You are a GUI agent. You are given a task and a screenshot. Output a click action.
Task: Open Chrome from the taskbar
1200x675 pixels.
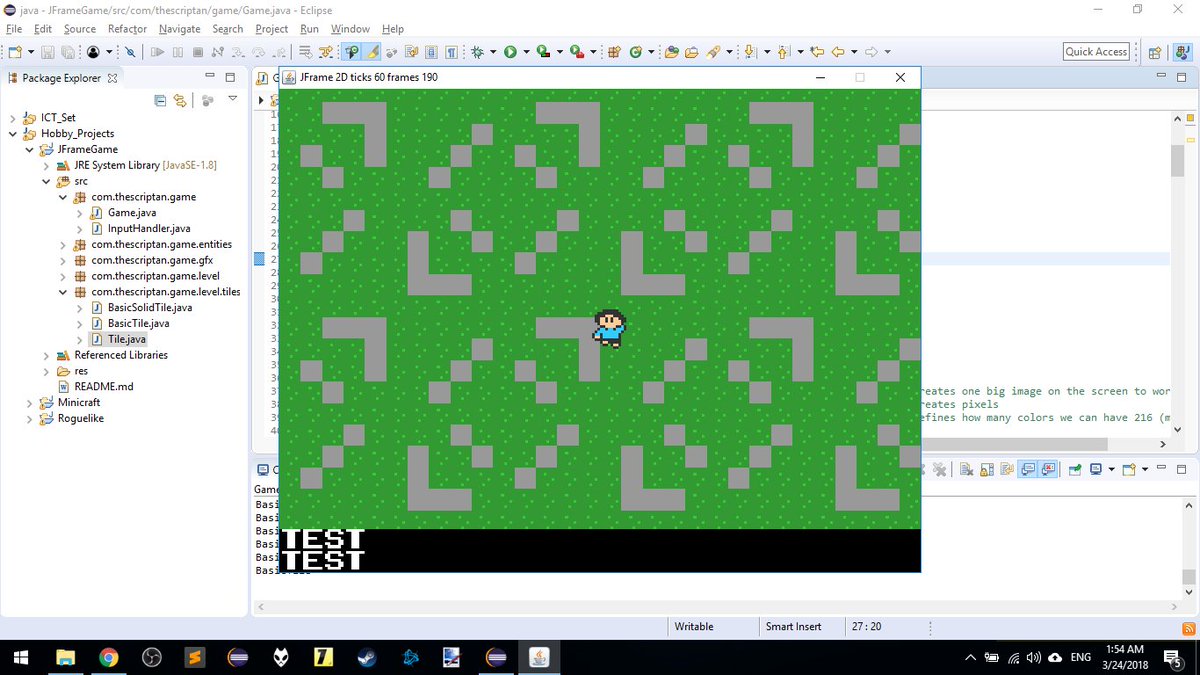click(109, 657)
